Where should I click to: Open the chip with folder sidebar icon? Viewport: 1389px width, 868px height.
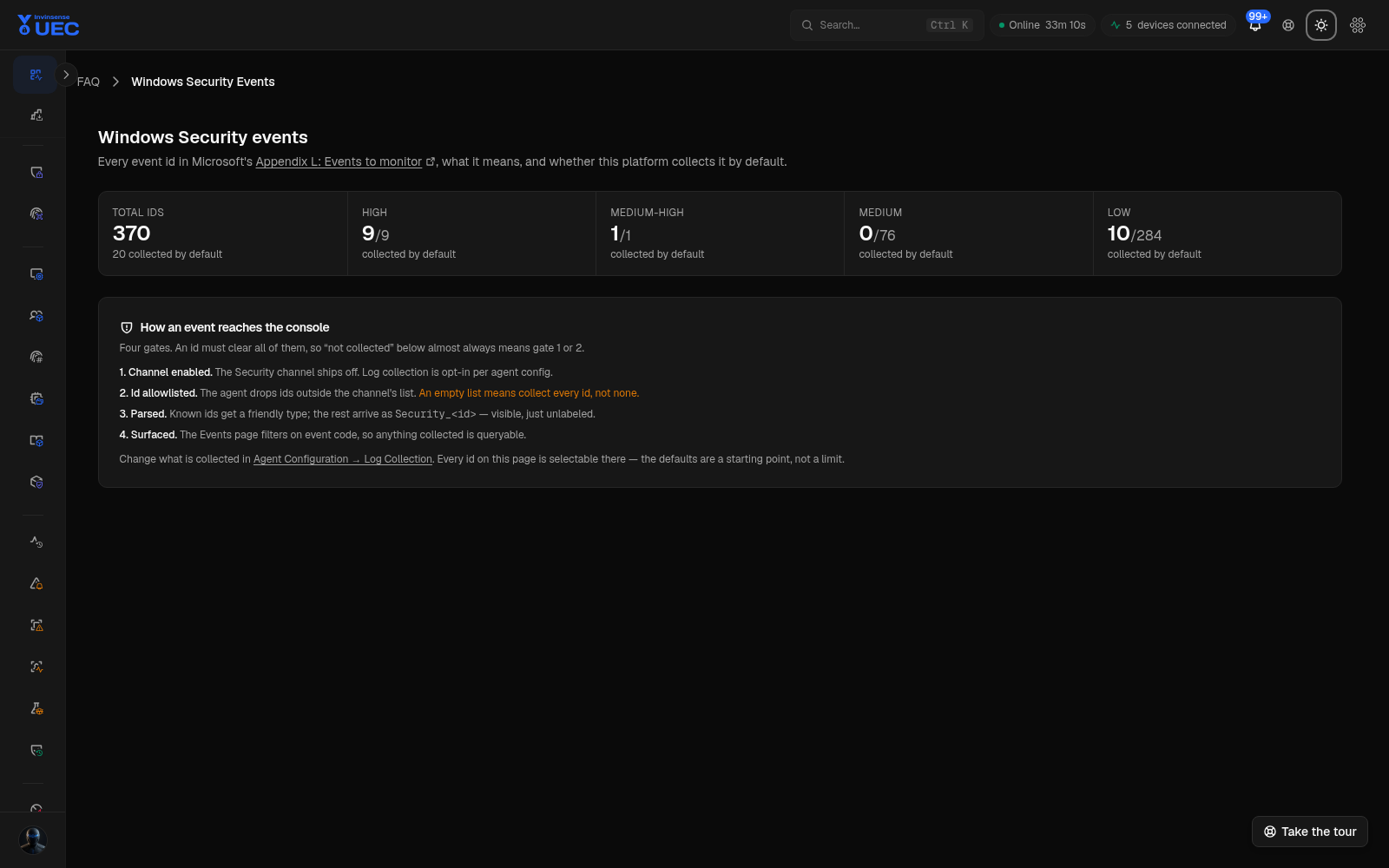pos(36,398)
